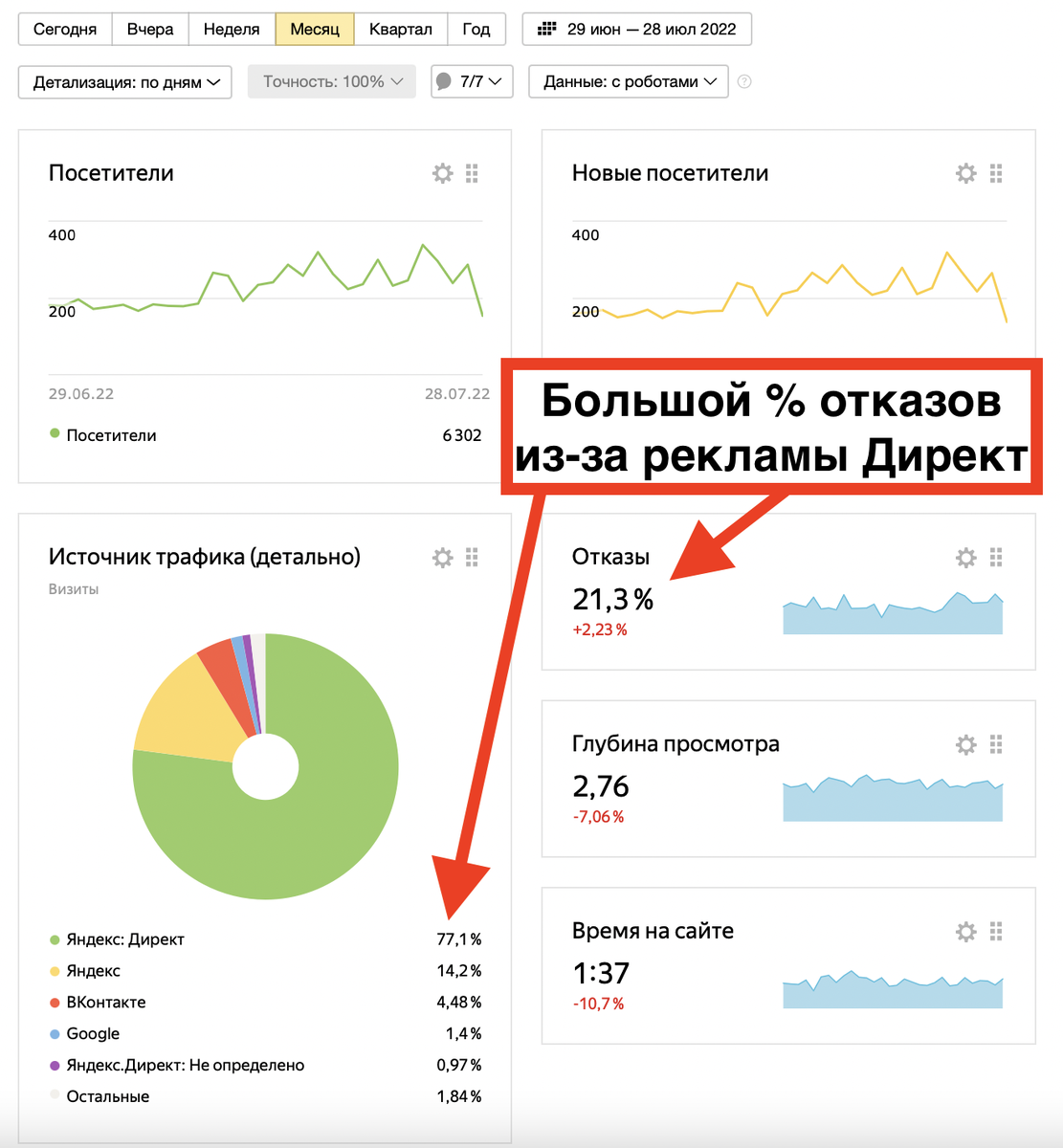Screen dimensions: 1063x1148
Task: Click the drag handle on Новые посетители widget
Action: click(995, 173)
